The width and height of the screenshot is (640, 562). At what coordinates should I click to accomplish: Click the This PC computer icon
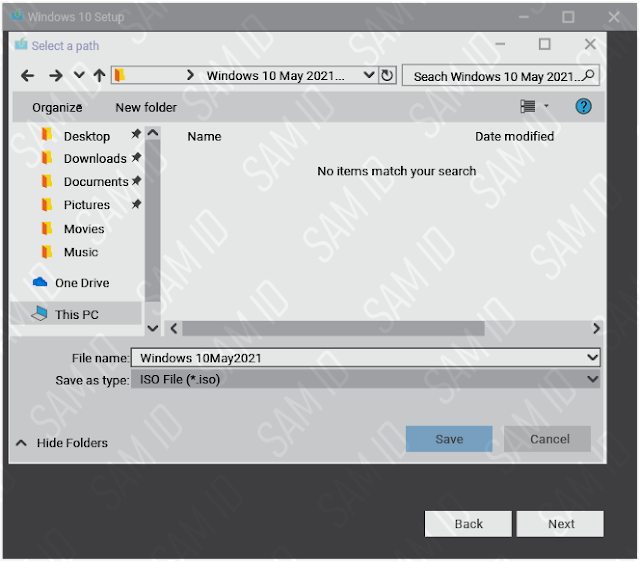40,313
